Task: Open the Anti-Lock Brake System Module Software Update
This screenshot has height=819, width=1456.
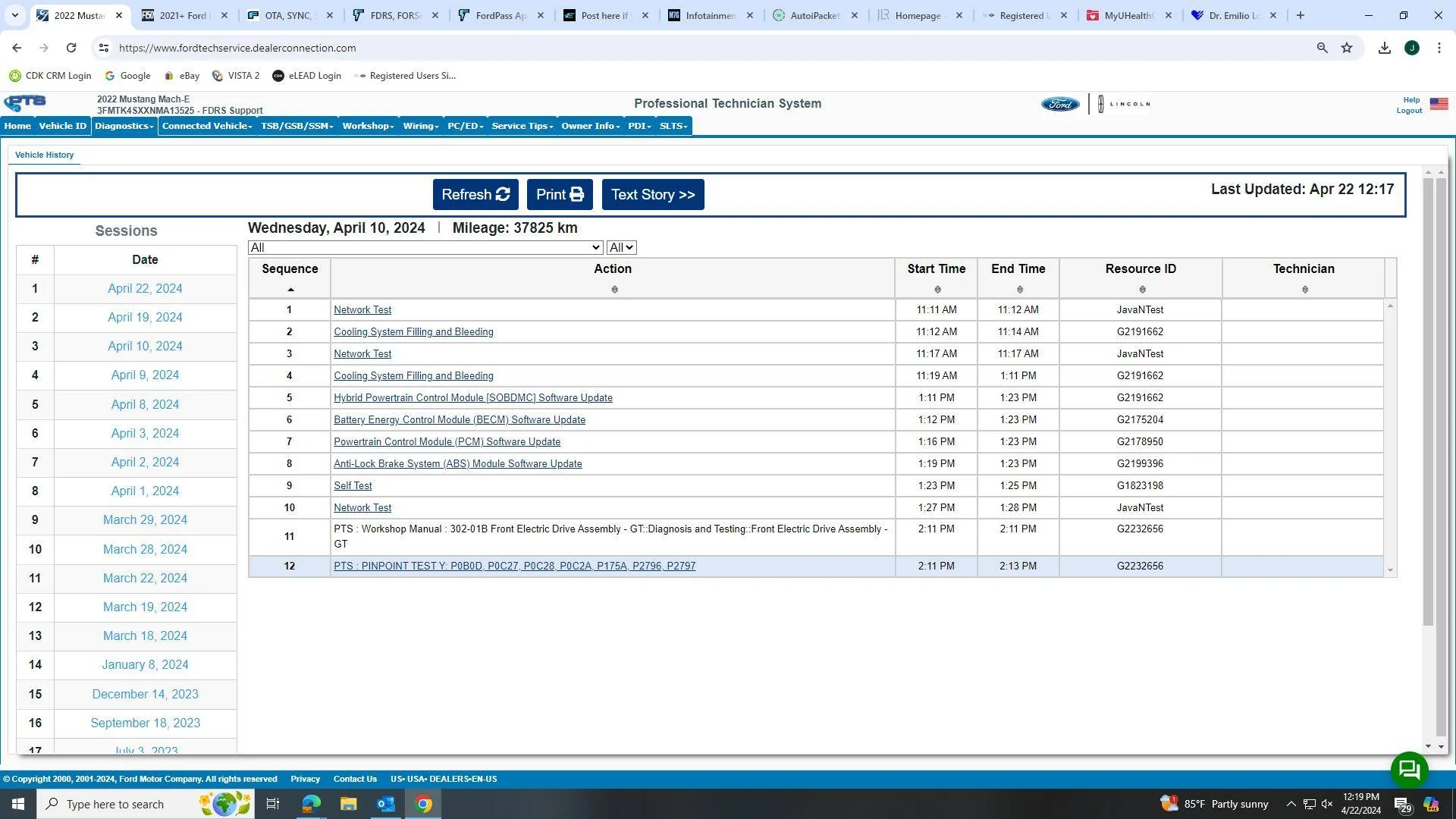Action: [458, 464]
